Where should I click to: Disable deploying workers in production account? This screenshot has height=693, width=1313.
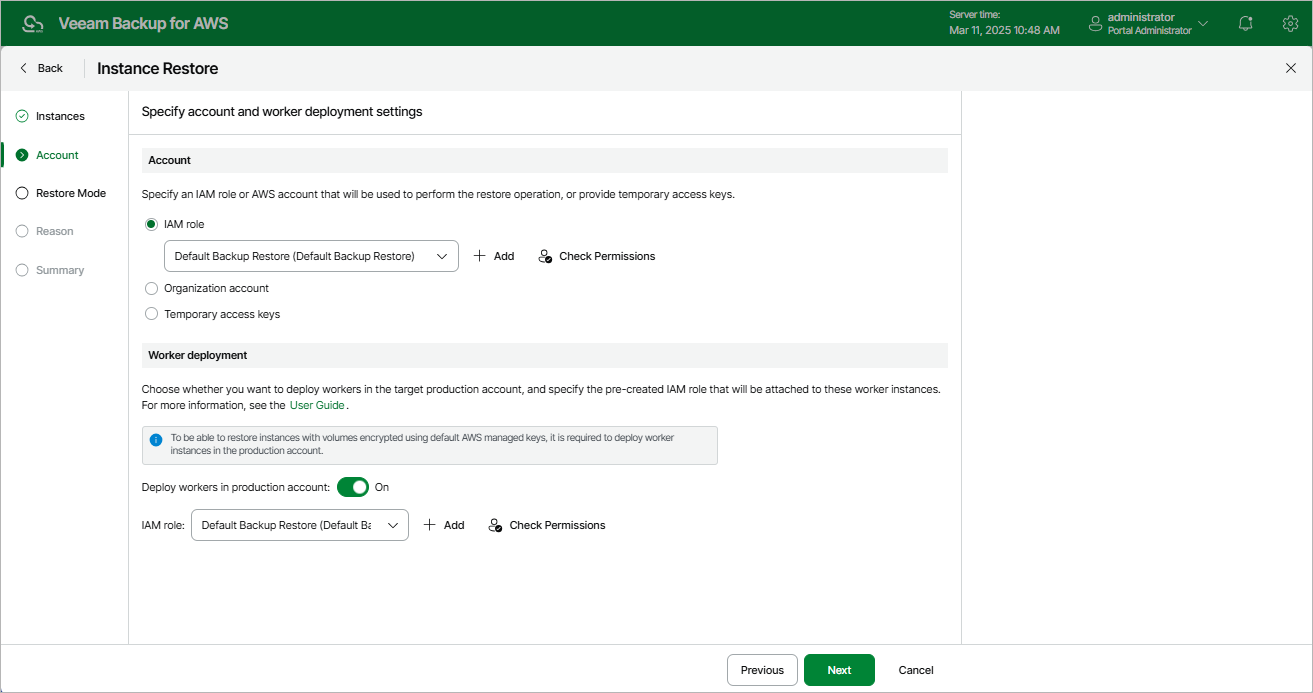pos(353,486)
